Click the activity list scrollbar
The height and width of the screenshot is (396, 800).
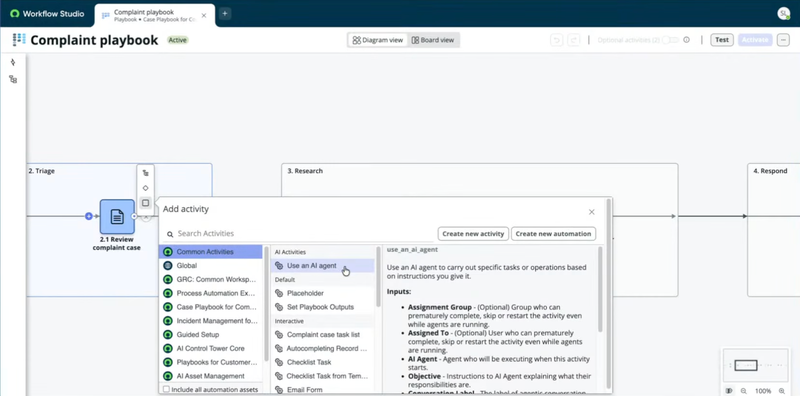coord(378,277)
